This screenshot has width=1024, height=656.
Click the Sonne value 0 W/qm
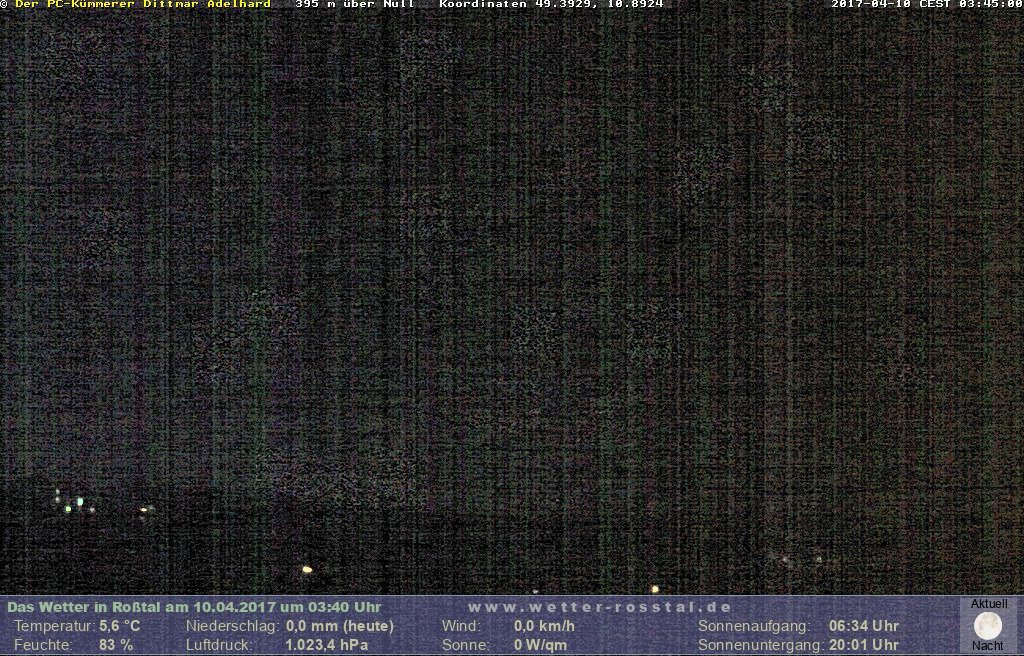point(540,645)
